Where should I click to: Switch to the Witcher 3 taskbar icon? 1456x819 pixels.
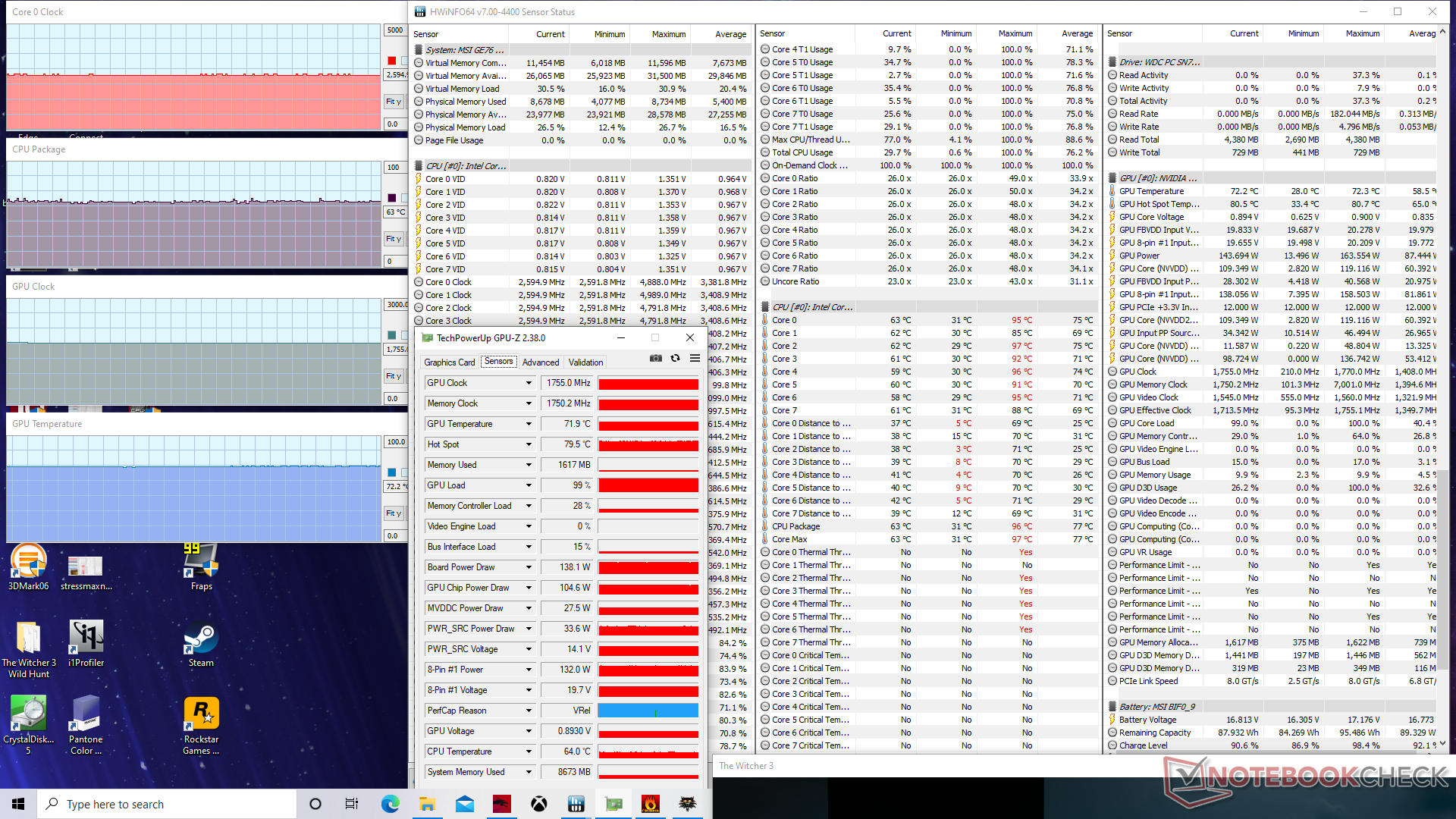tap(688, 804)
